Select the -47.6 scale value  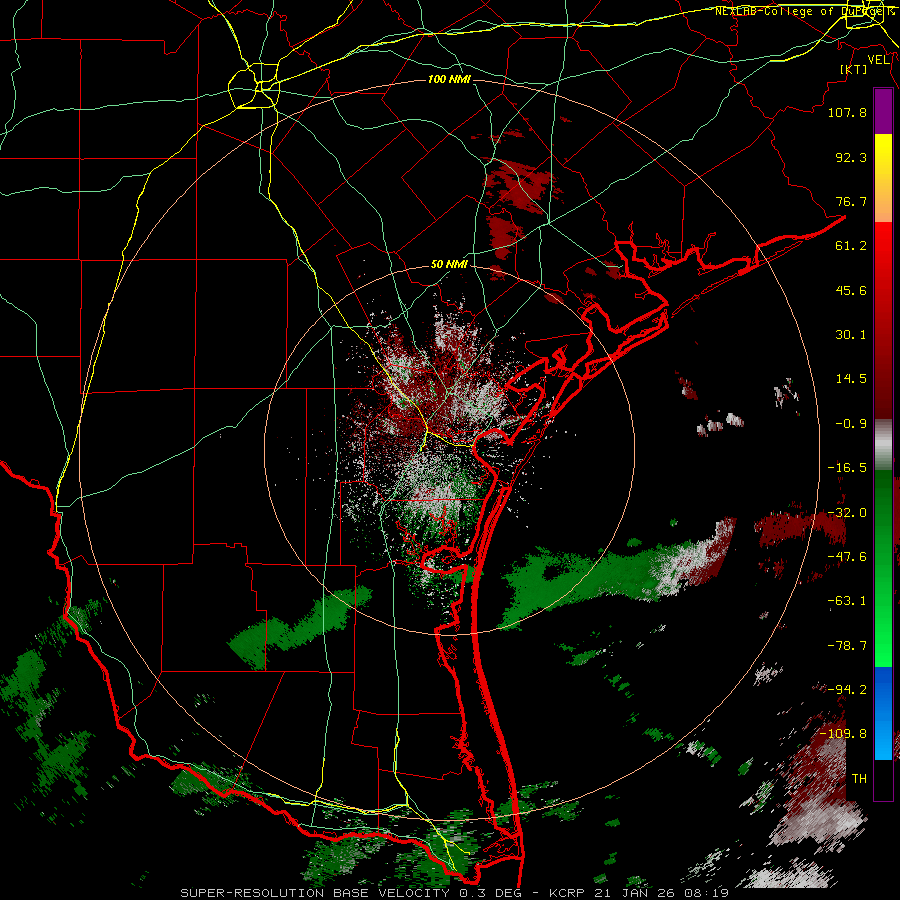[x=847, y=556]
